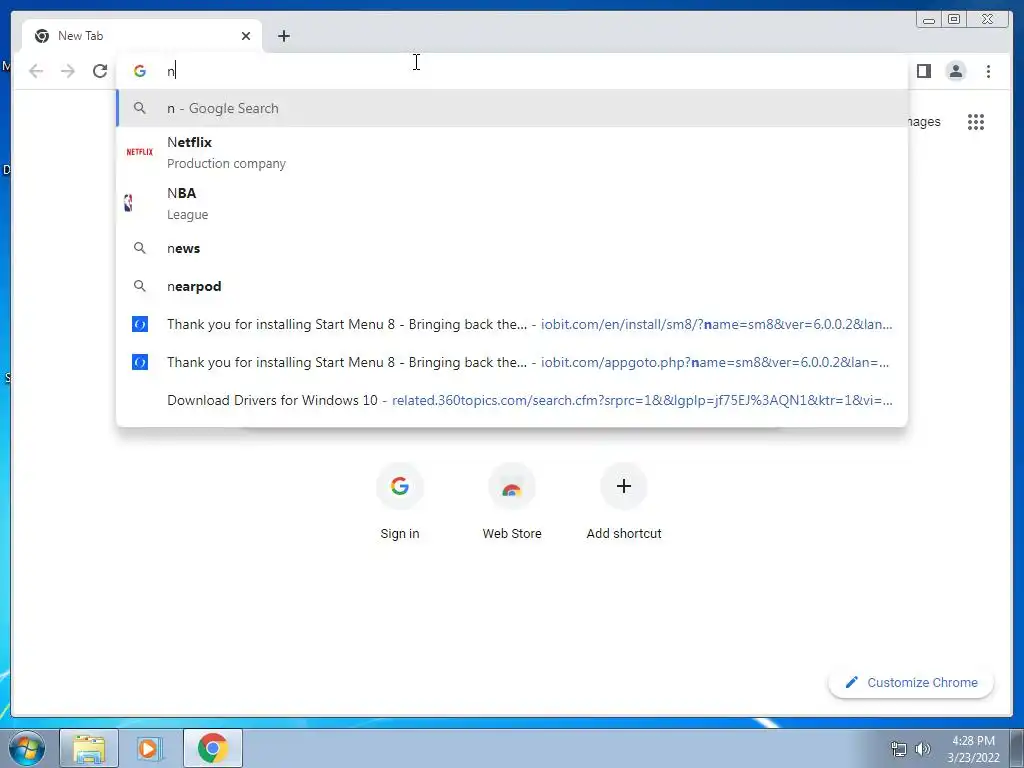The image size is (1024, 768).
Task: Click the reload page icon
Action: coord(100,71)
